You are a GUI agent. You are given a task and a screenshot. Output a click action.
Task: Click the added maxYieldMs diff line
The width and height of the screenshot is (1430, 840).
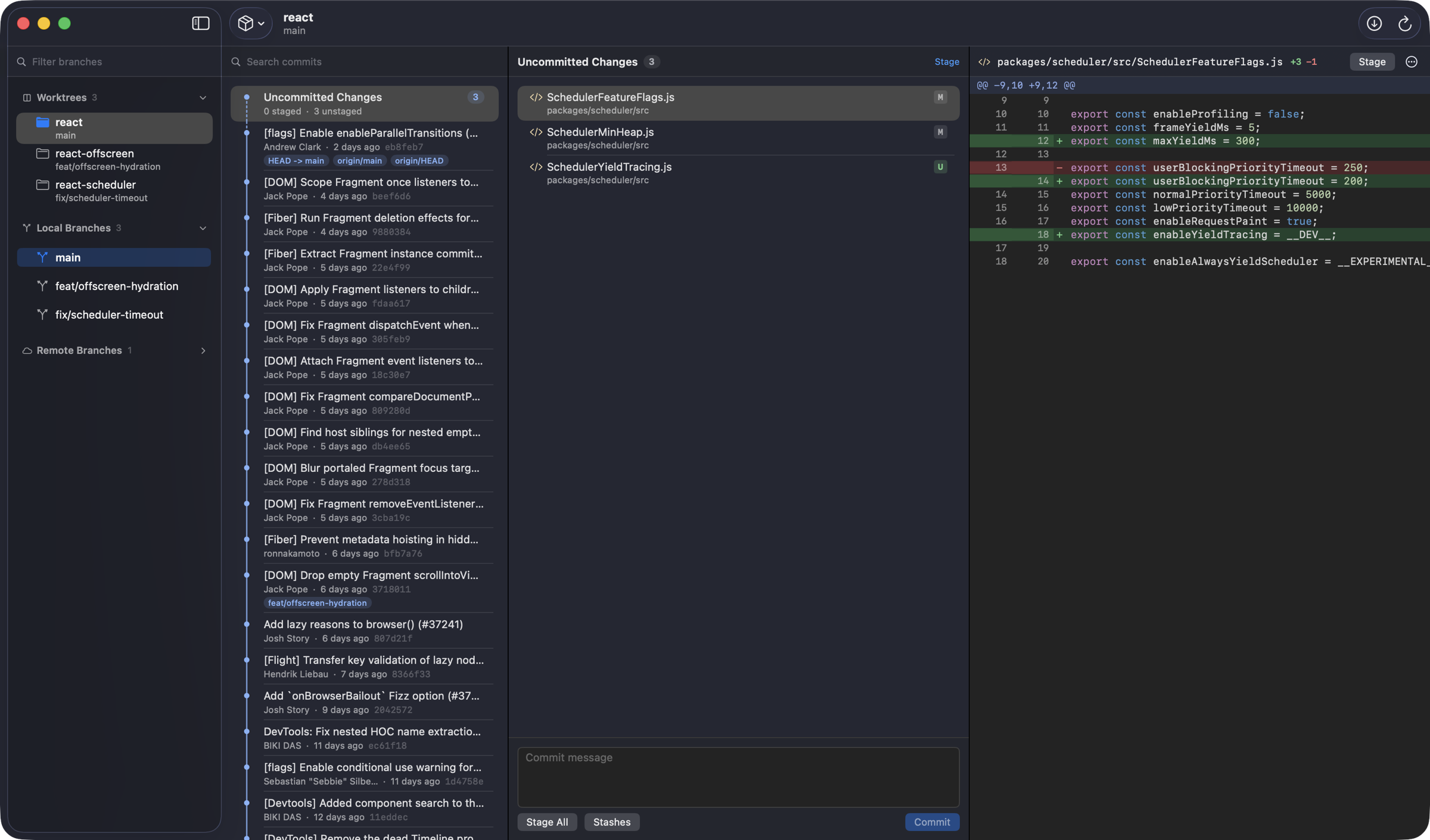[x=1199, y=141]
